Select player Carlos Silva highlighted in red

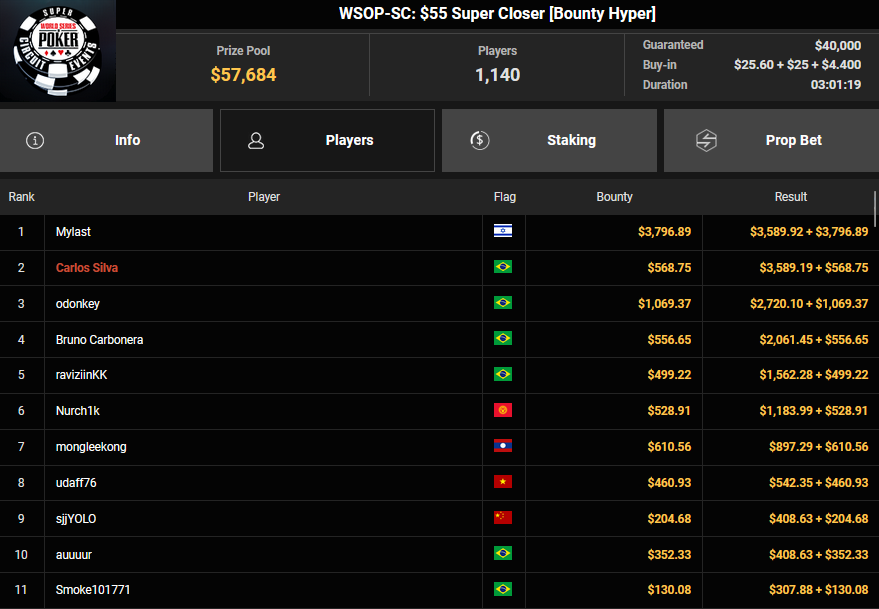pyautogui.click(x=87, y=268)
